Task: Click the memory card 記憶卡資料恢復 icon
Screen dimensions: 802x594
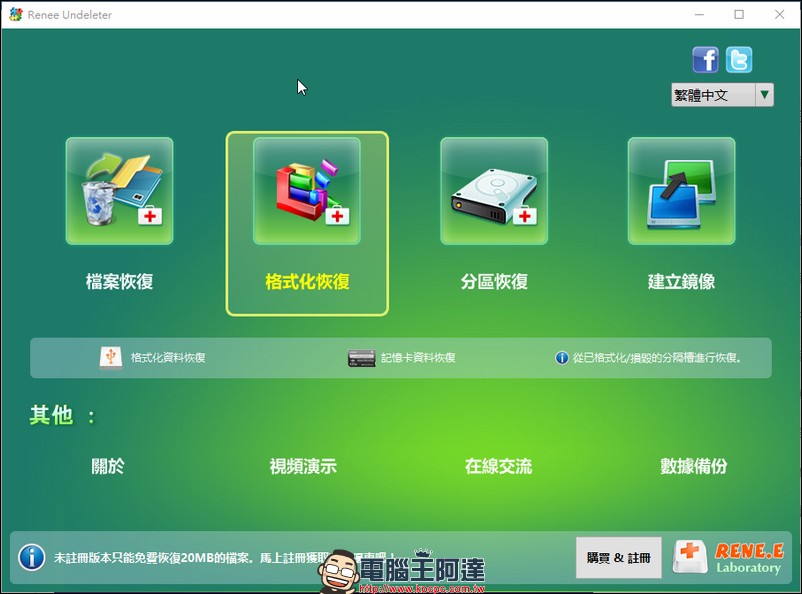Action: (x=362, y=358)
